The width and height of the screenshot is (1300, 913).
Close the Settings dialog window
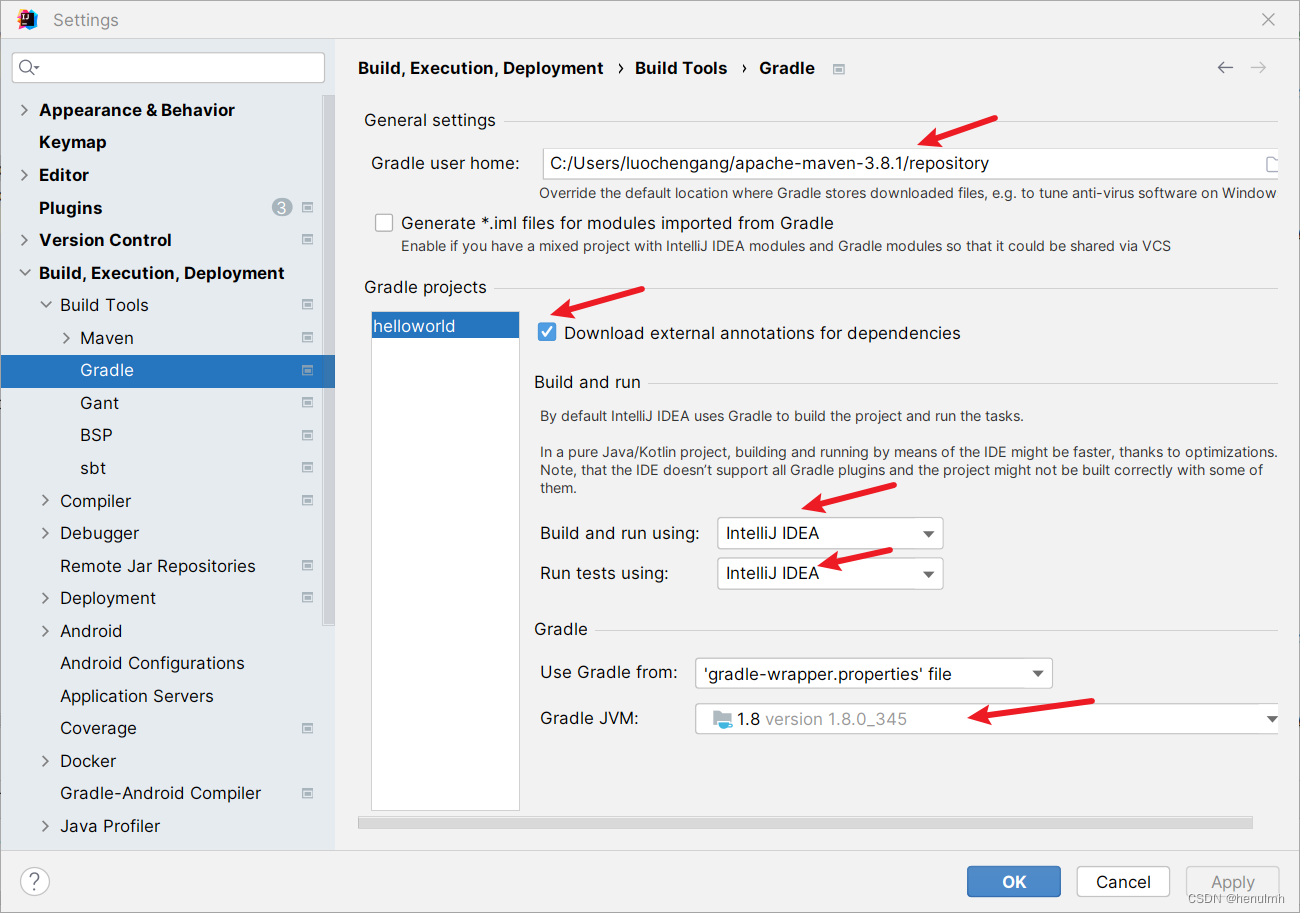pos(1268,19)
